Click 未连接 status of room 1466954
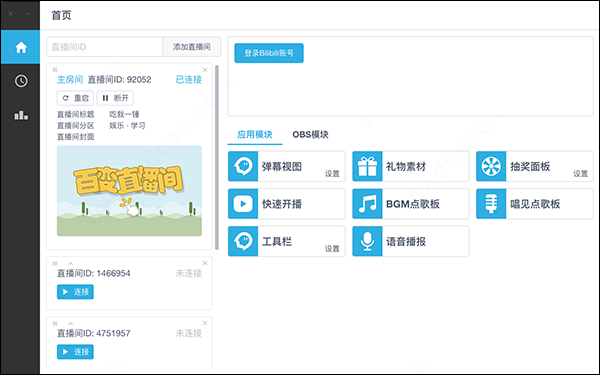The image size is (600, 375). pyautogui.click(x=189, y=273)
